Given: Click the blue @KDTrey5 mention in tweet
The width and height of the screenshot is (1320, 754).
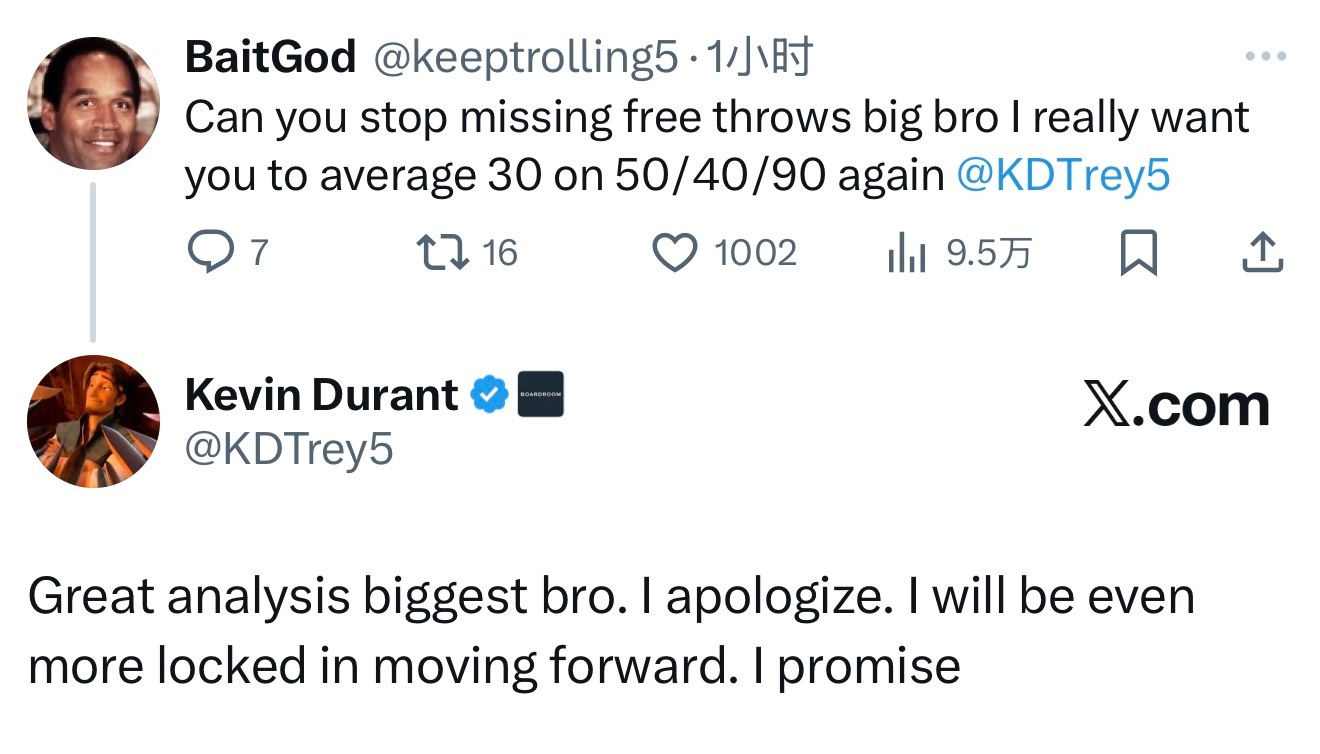Looking at the screenshot, I should pos(1063,176).
